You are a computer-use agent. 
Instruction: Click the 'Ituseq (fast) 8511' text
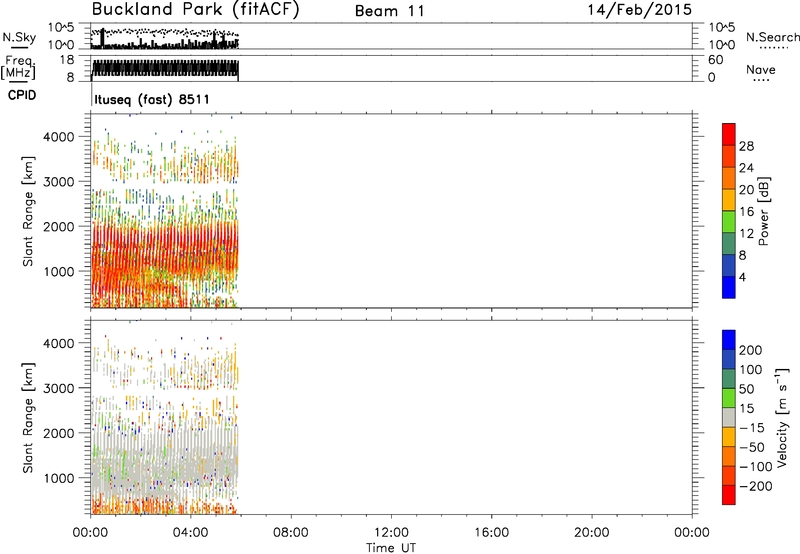tap(152, 99)
